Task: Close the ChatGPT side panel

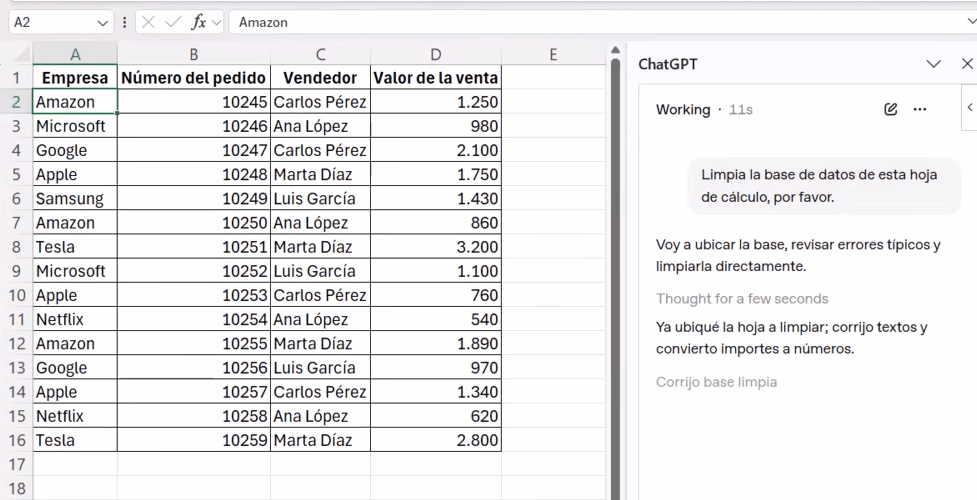Action: 967,64
